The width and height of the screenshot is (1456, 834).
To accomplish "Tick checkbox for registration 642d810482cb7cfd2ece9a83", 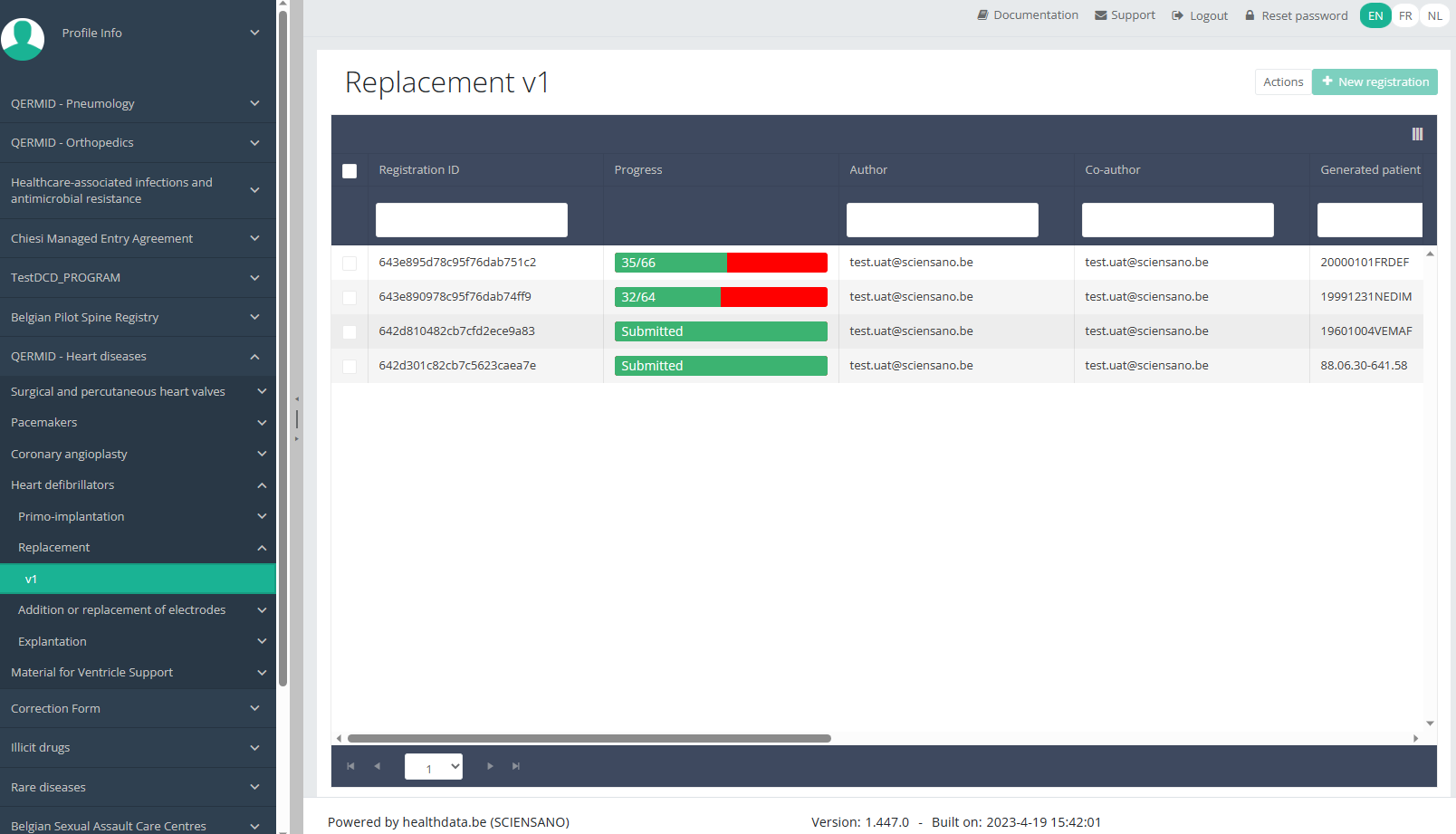I will click(350, 332).
